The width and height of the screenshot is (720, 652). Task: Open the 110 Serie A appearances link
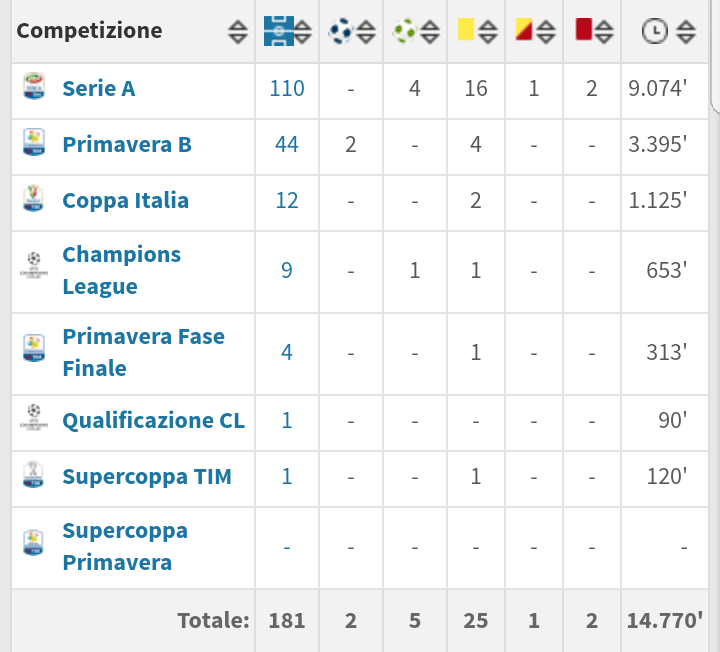coord(287,88)
